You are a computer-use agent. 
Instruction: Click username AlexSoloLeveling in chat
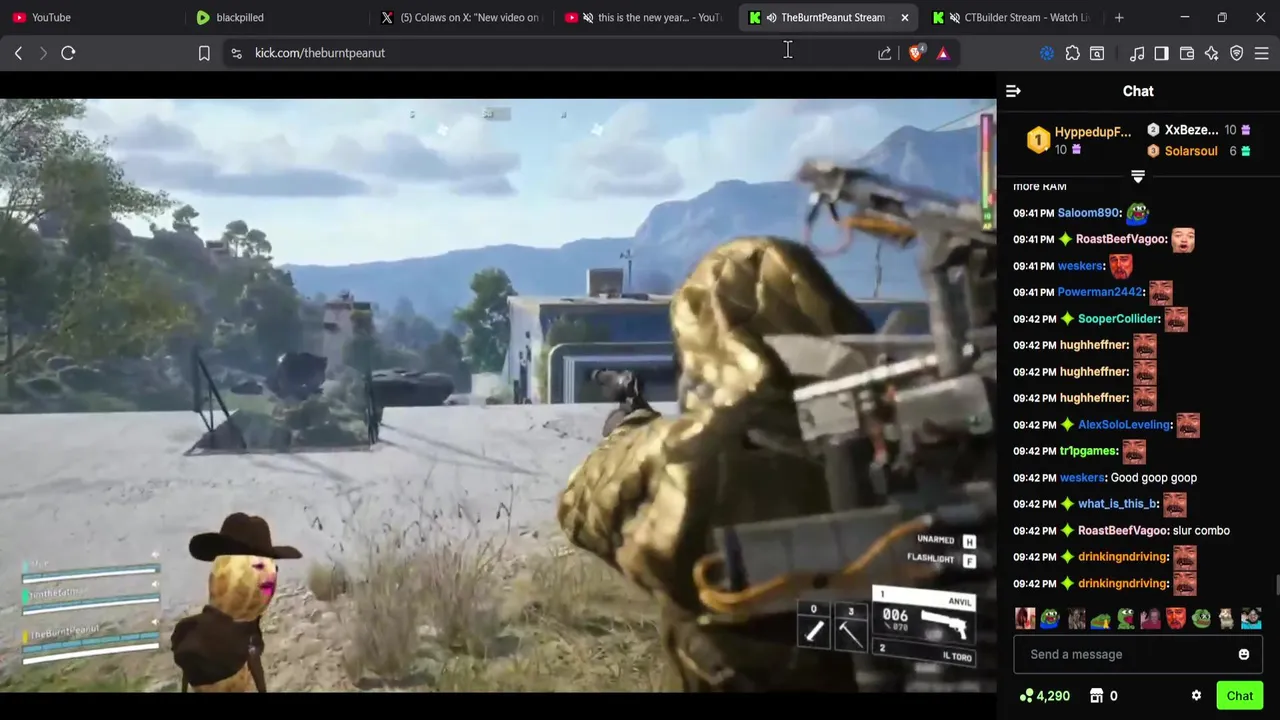(1124, 425)
